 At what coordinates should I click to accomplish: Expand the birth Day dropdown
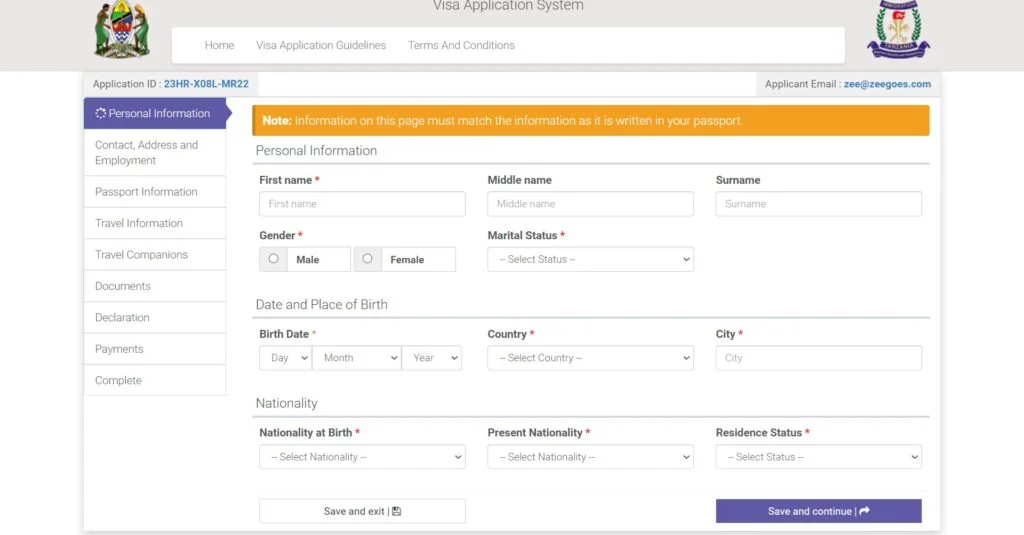(285, 358)
